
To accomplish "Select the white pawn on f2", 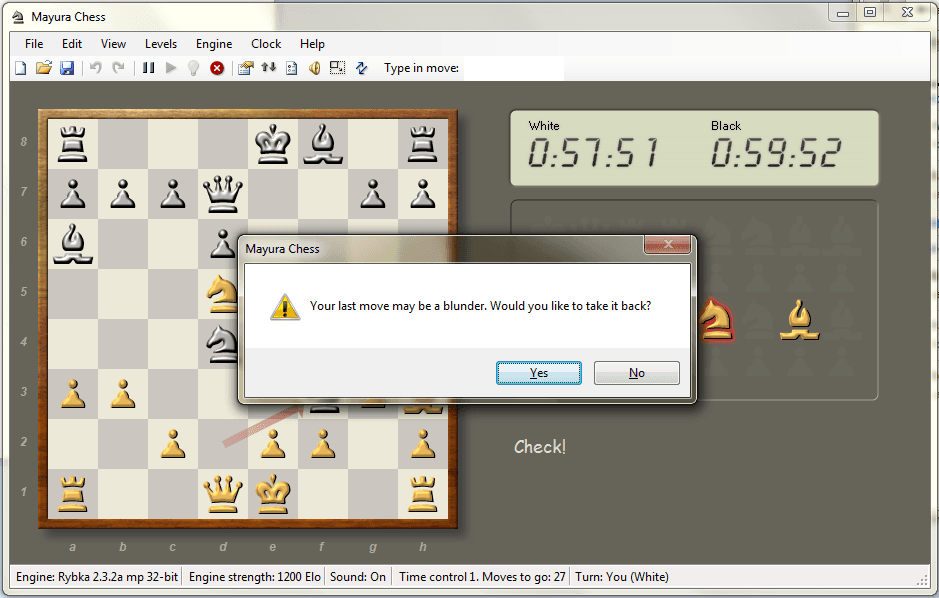I will (x=323, y=444).
